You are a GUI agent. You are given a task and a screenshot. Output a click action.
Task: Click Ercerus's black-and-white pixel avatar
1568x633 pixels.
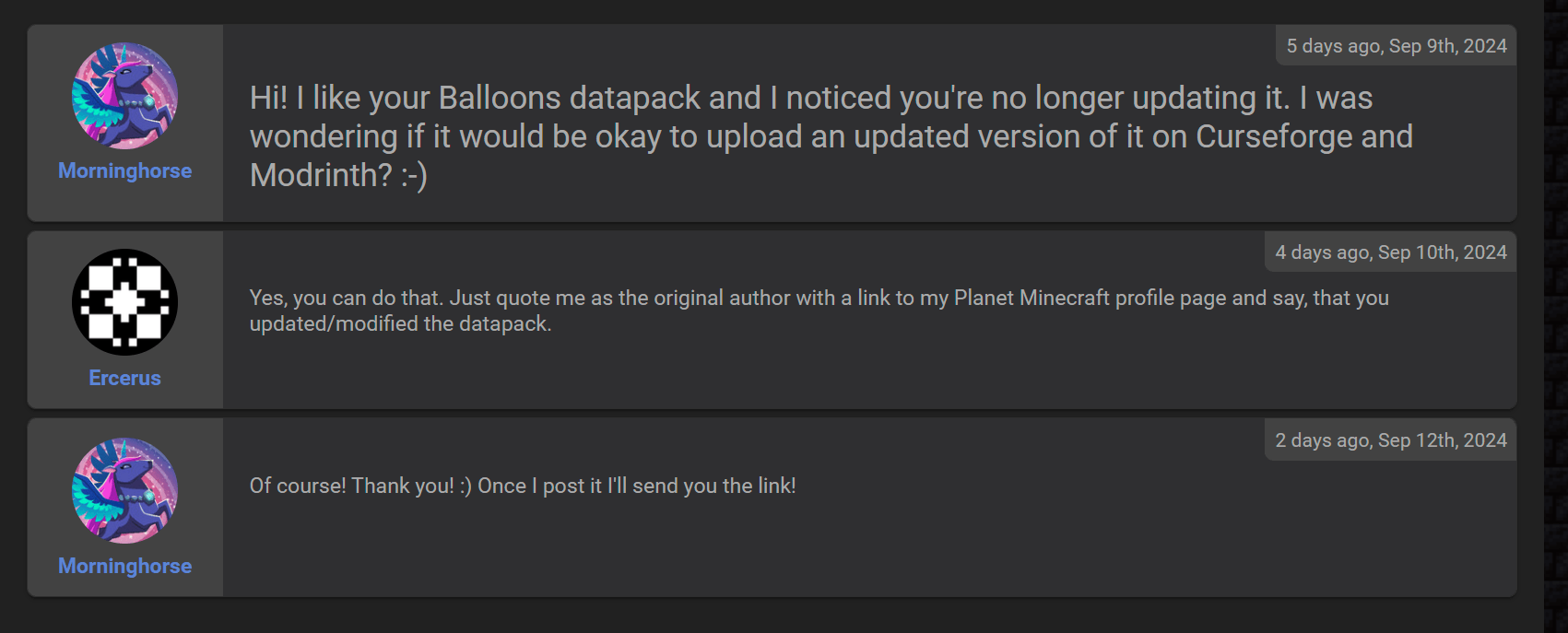click(x=124, y=302)
